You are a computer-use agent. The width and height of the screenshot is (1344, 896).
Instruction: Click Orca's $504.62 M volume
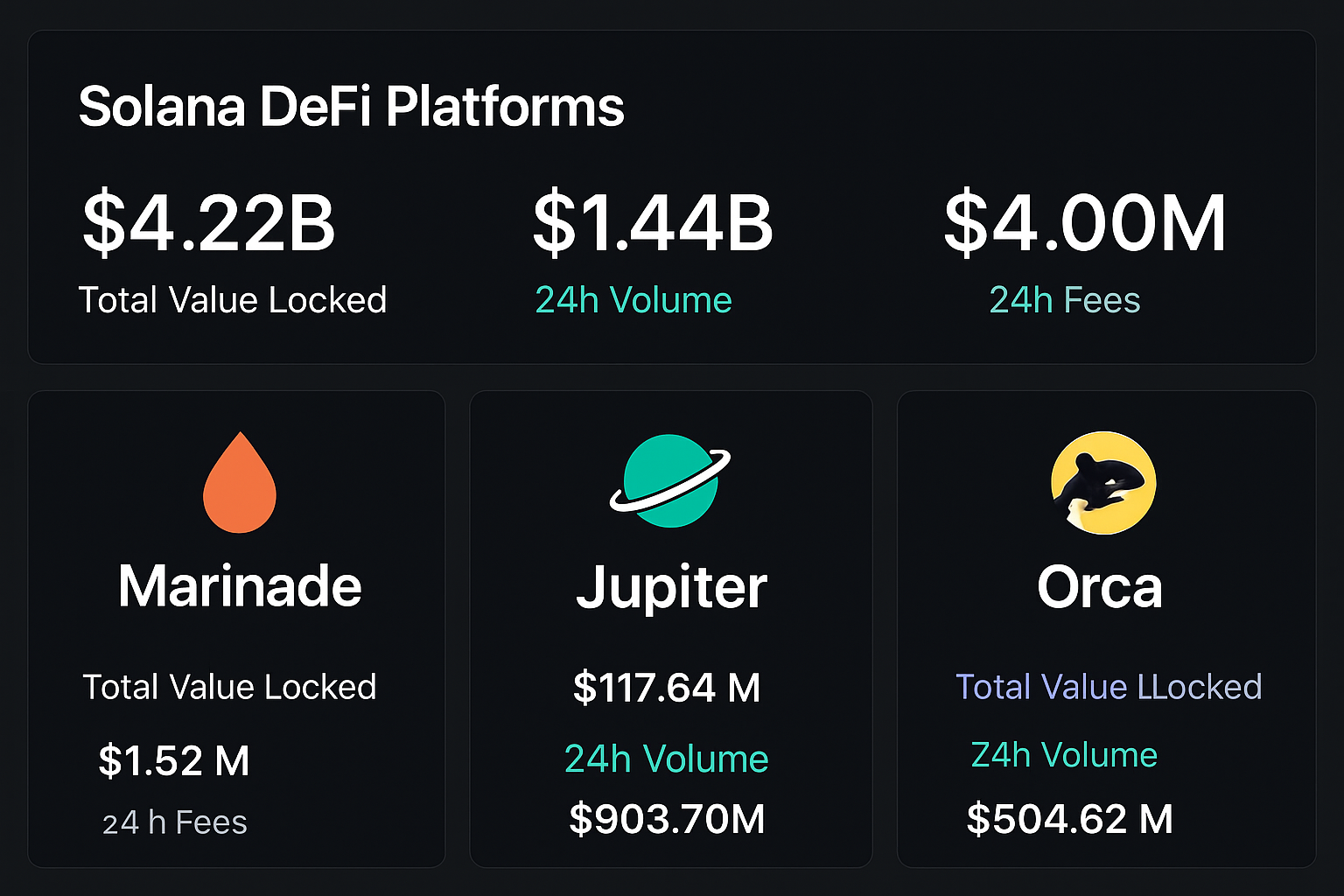pos(1068,819)
